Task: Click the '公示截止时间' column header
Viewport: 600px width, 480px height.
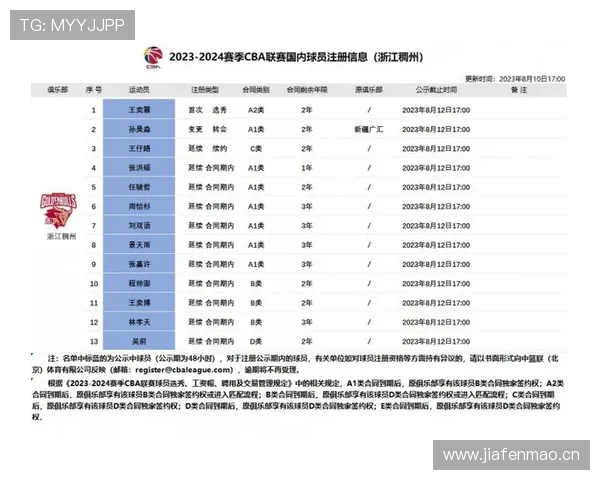Action: pyautogui.click(x=436, y=90)
